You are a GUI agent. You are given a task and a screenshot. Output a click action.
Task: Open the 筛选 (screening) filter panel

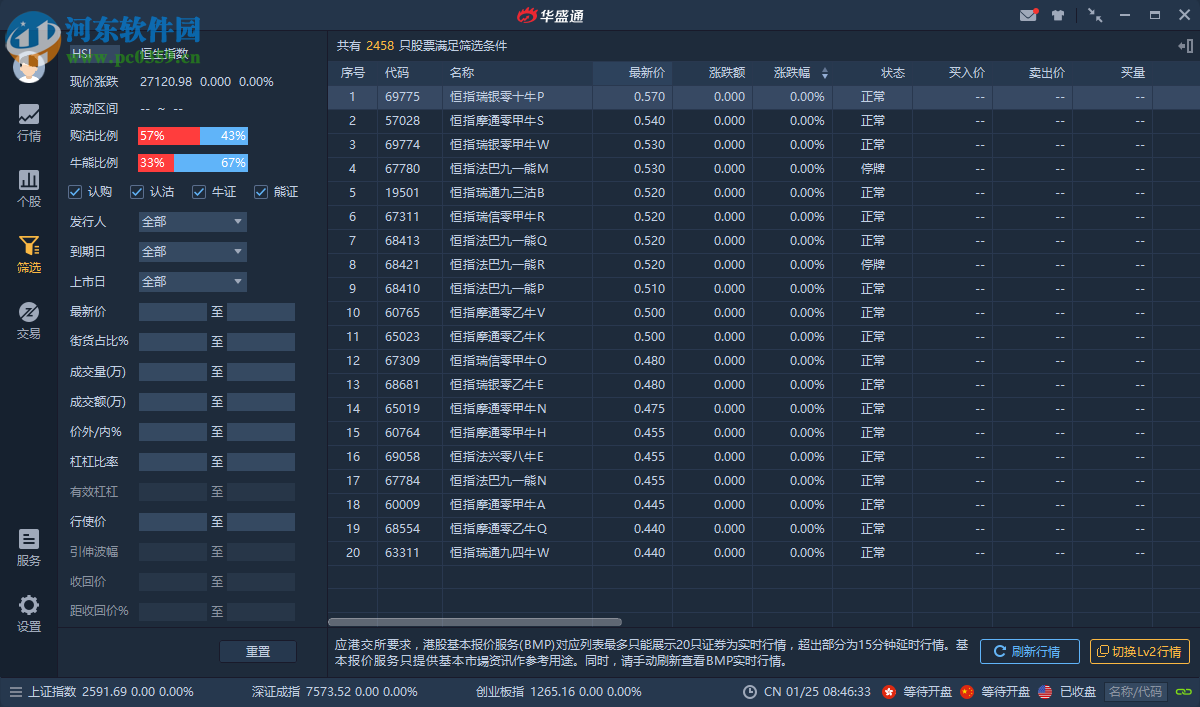point(28,255)
